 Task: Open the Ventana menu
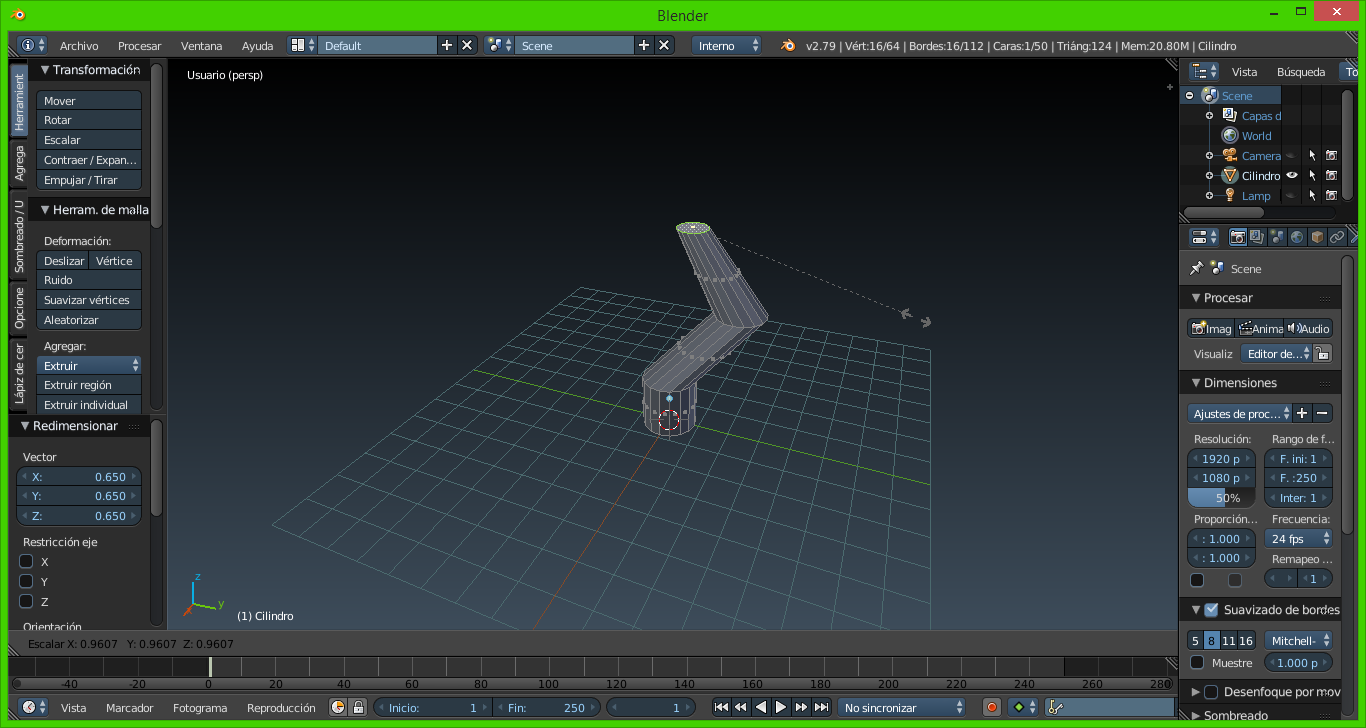pyautogui.click(x=201, y=46)
